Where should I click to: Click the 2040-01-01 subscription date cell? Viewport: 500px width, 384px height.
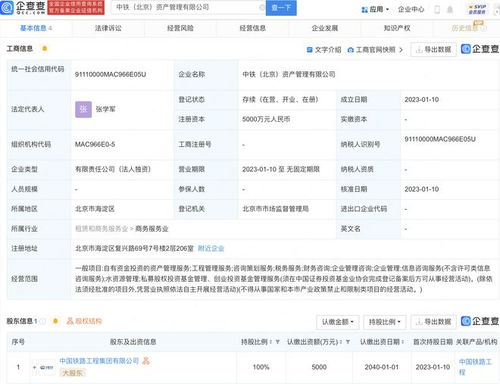(381, 367)
